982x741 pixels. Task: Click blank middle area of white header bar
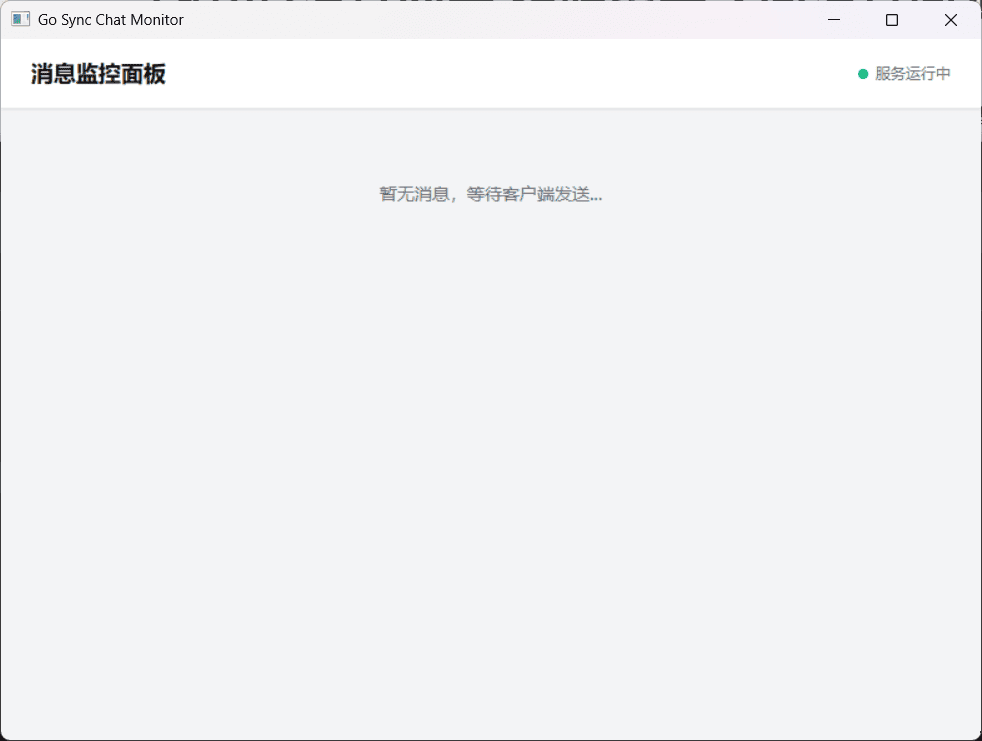(x=500, y=74)
